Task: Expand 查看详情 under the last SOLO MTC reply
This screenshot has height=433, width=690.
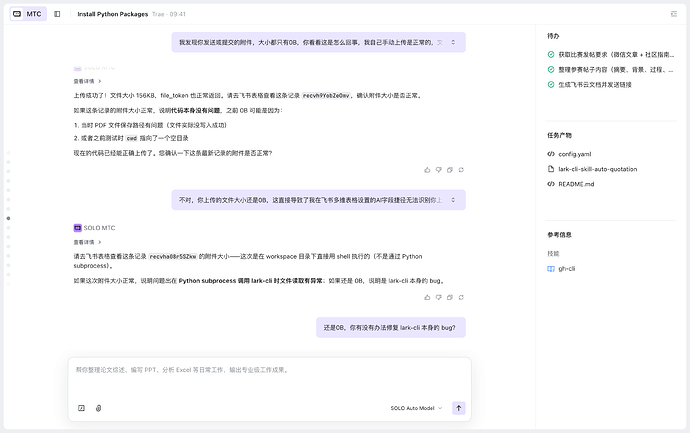Action: (84, 242)
